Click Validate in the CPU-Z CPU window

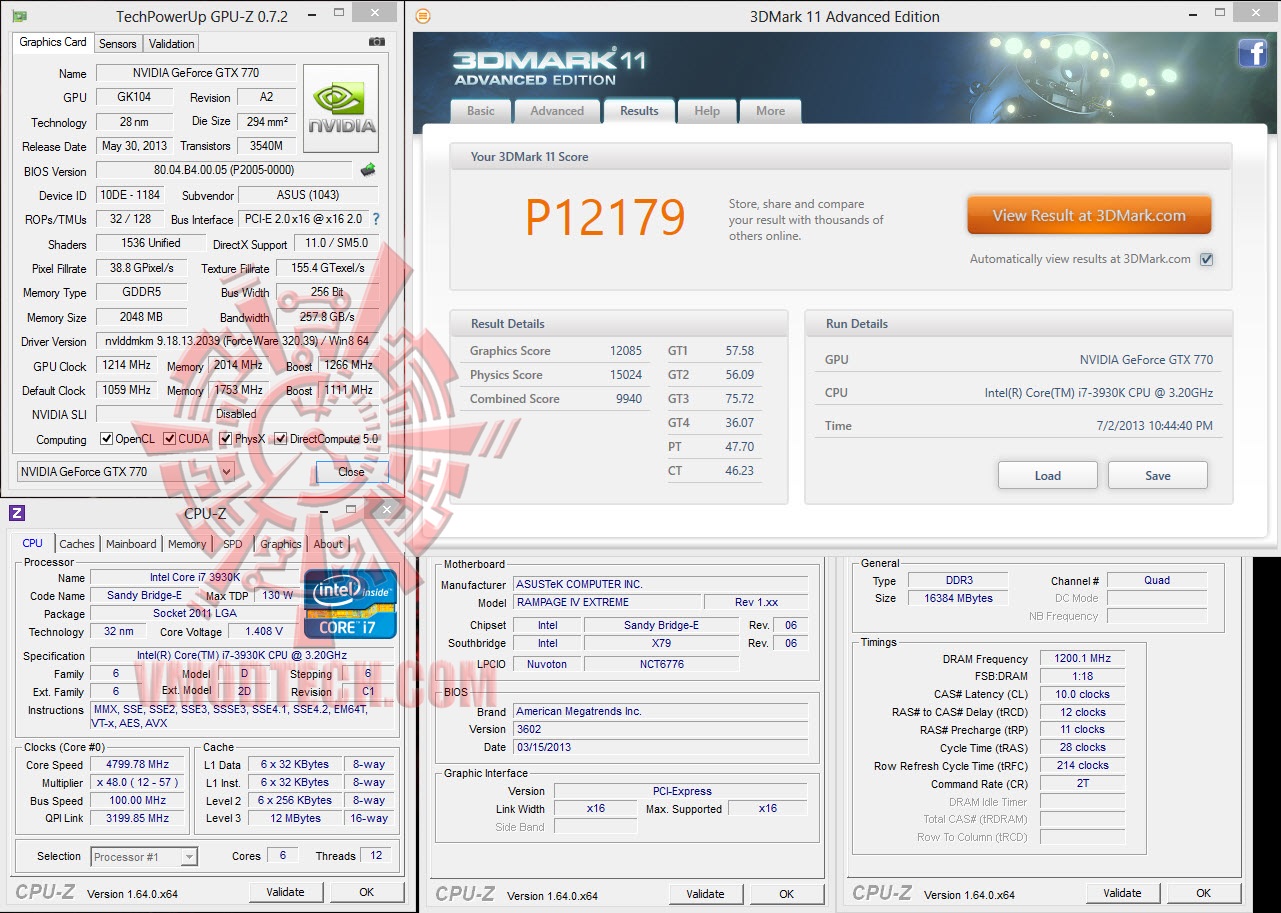click(x=285, y=892)
